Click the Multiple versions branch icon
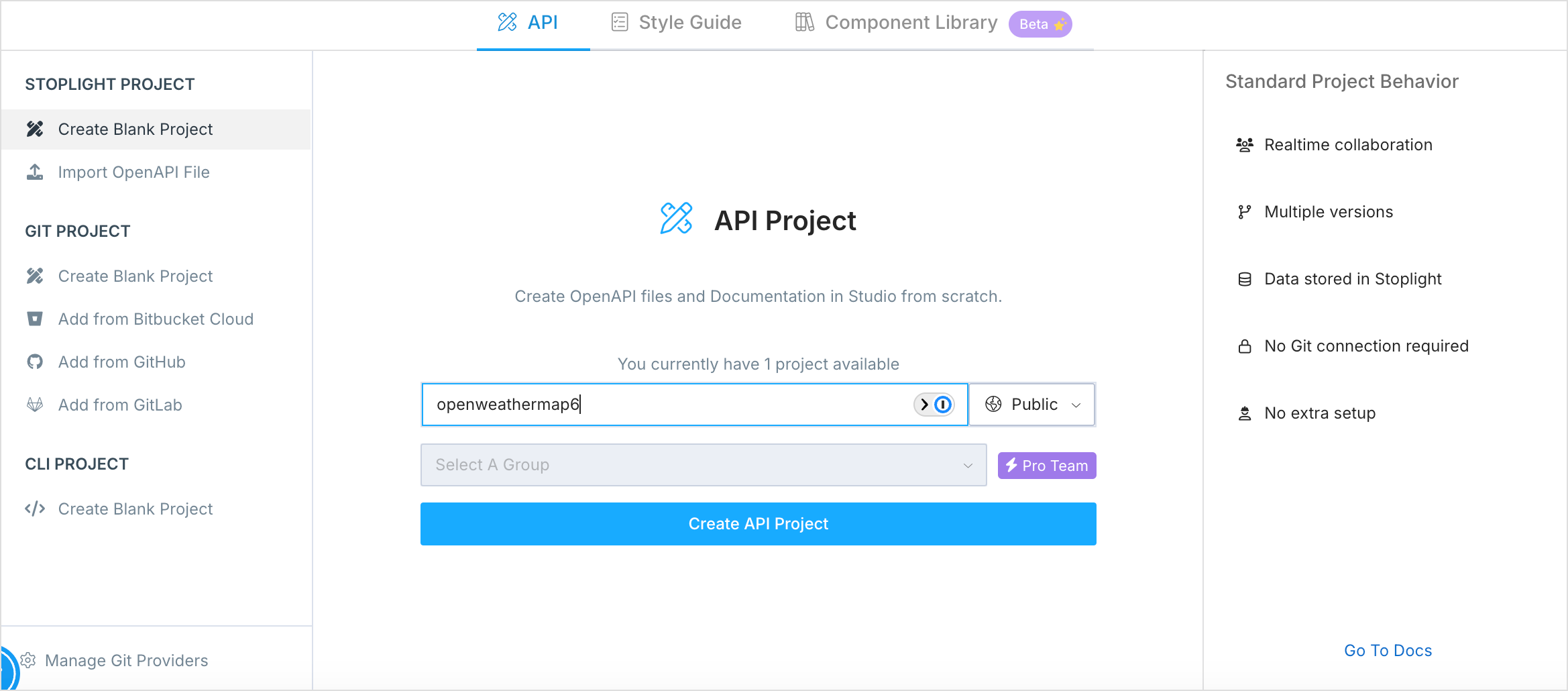This screenshot has width=1568, height=691. (1245, 212)
